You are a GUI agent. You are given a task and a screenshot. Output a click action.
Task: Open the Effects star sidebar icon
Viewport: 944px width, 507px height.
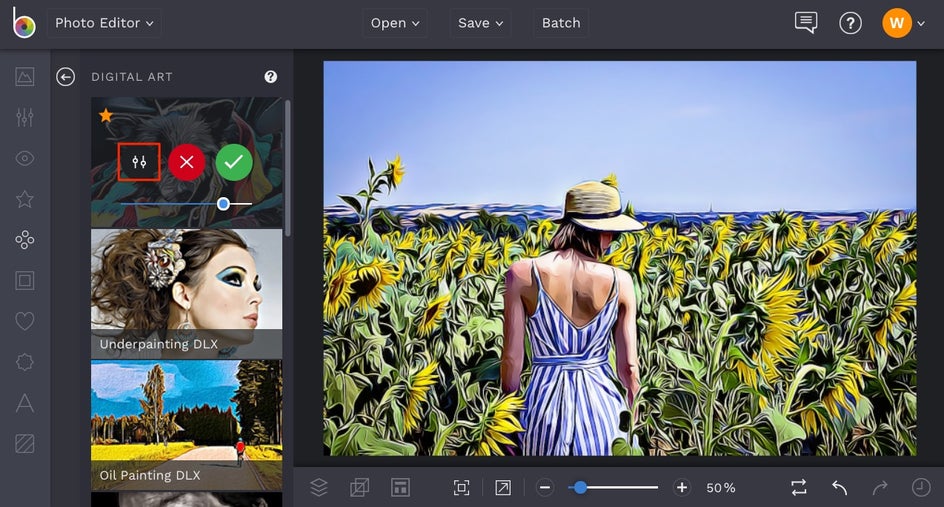[x=25, y=199]
